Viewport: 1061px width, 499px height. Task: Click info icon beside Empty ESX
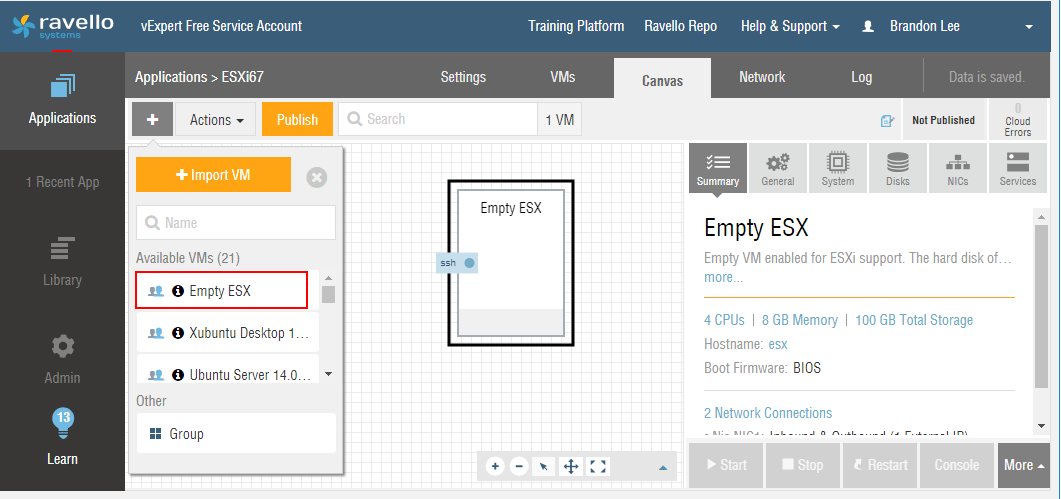click(x=178, y=291)
